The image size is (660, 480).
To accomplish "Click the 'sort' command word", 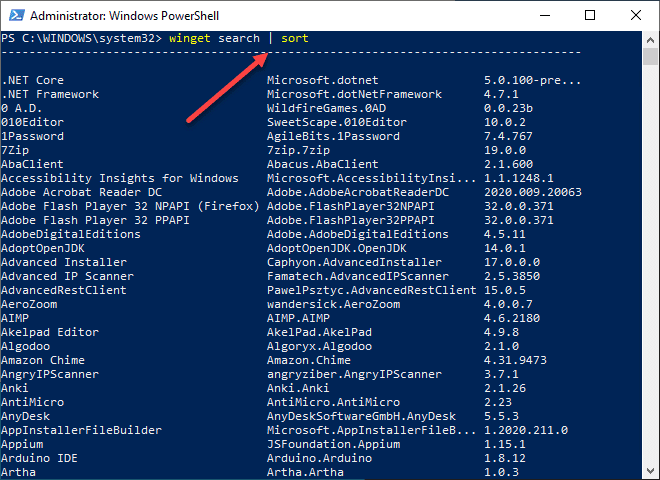I will coord(295,38).
